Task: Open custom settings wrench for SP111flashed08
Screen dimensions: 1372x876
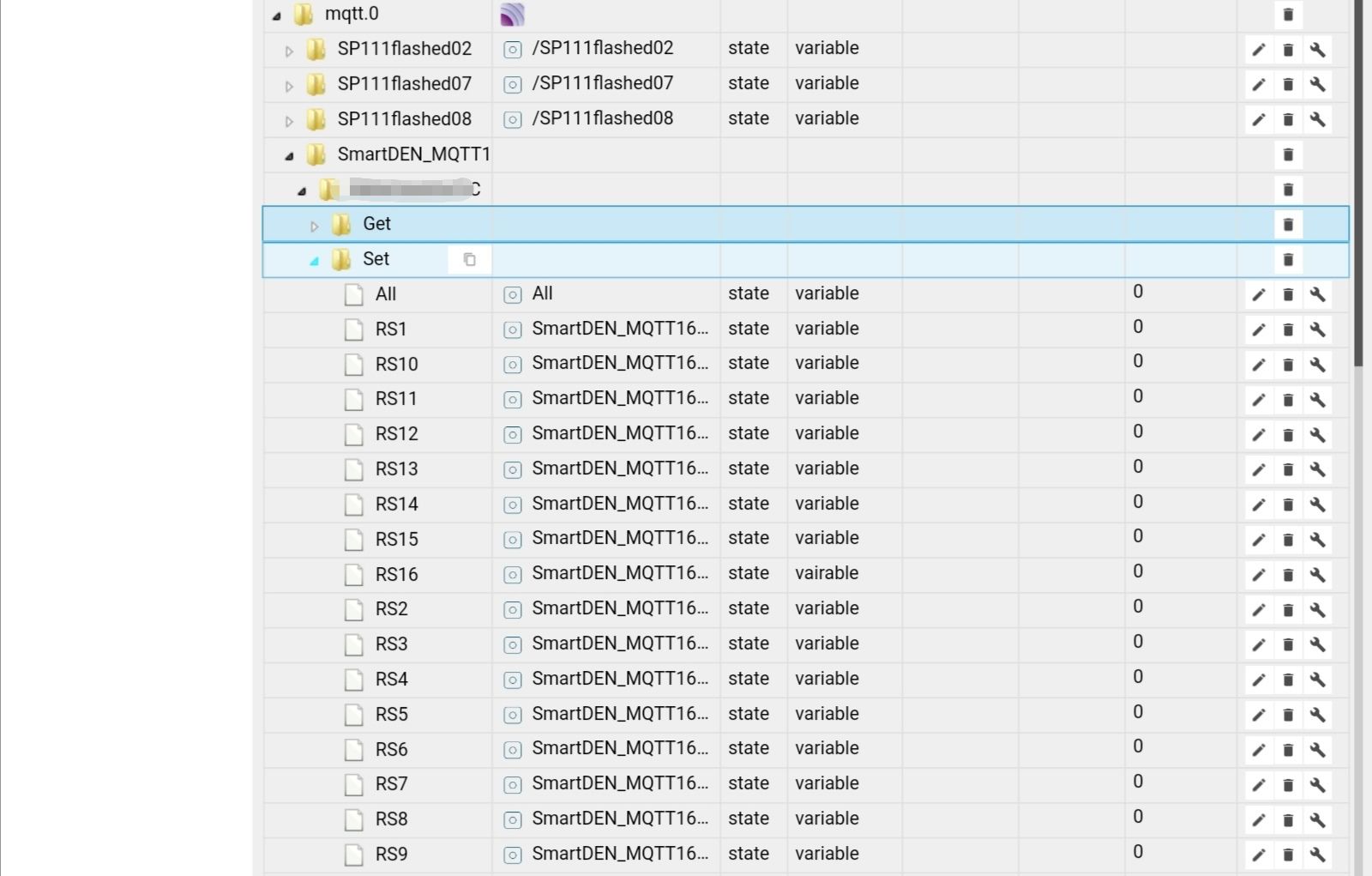Action: pyautogui.click(x=1317, y=120)
